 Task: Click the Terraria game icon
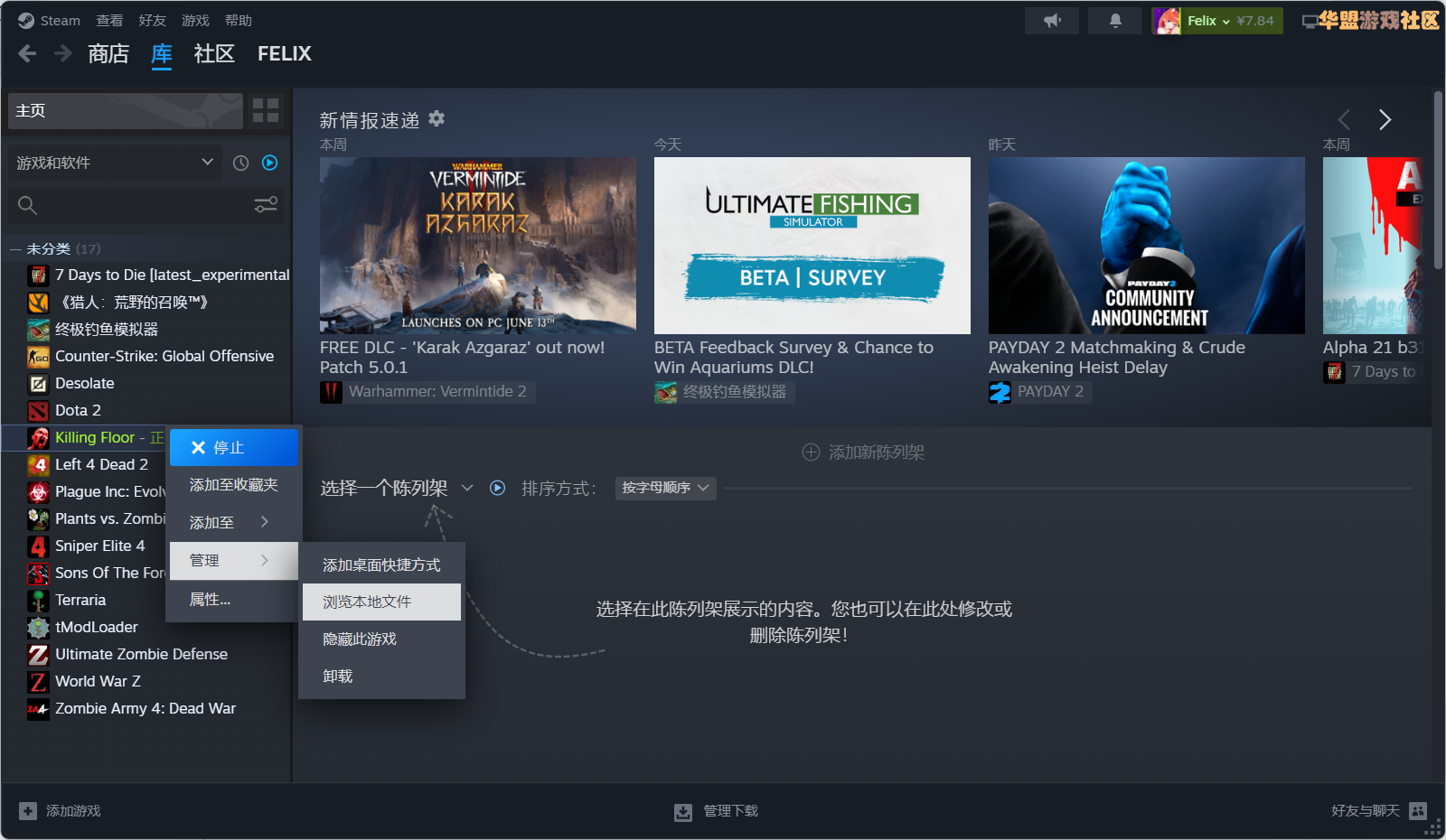pos(38,600)
